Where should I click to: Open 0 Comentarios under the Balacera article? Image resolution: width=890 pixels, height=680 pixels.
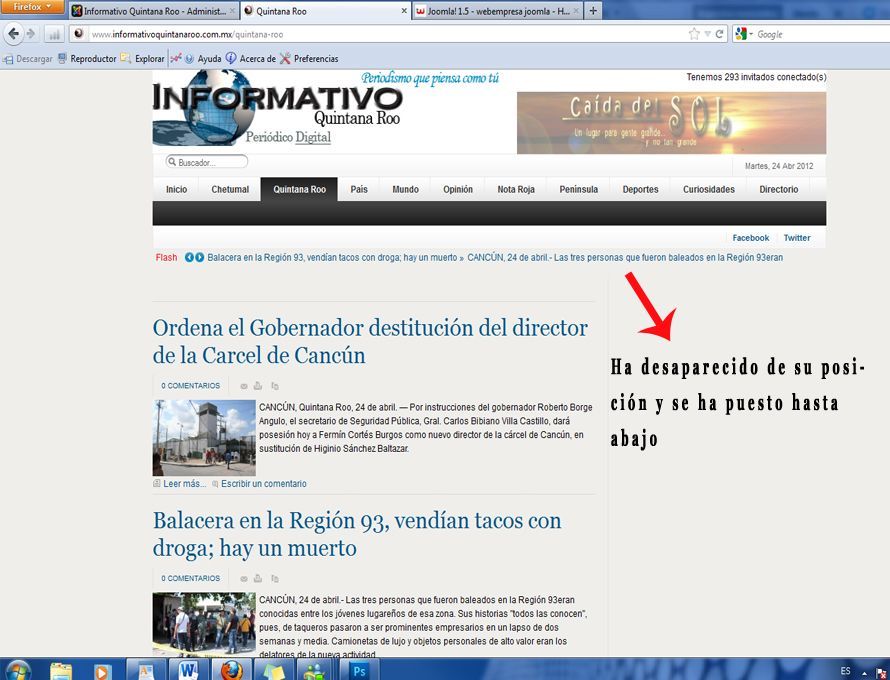click(x=190, y=578)
